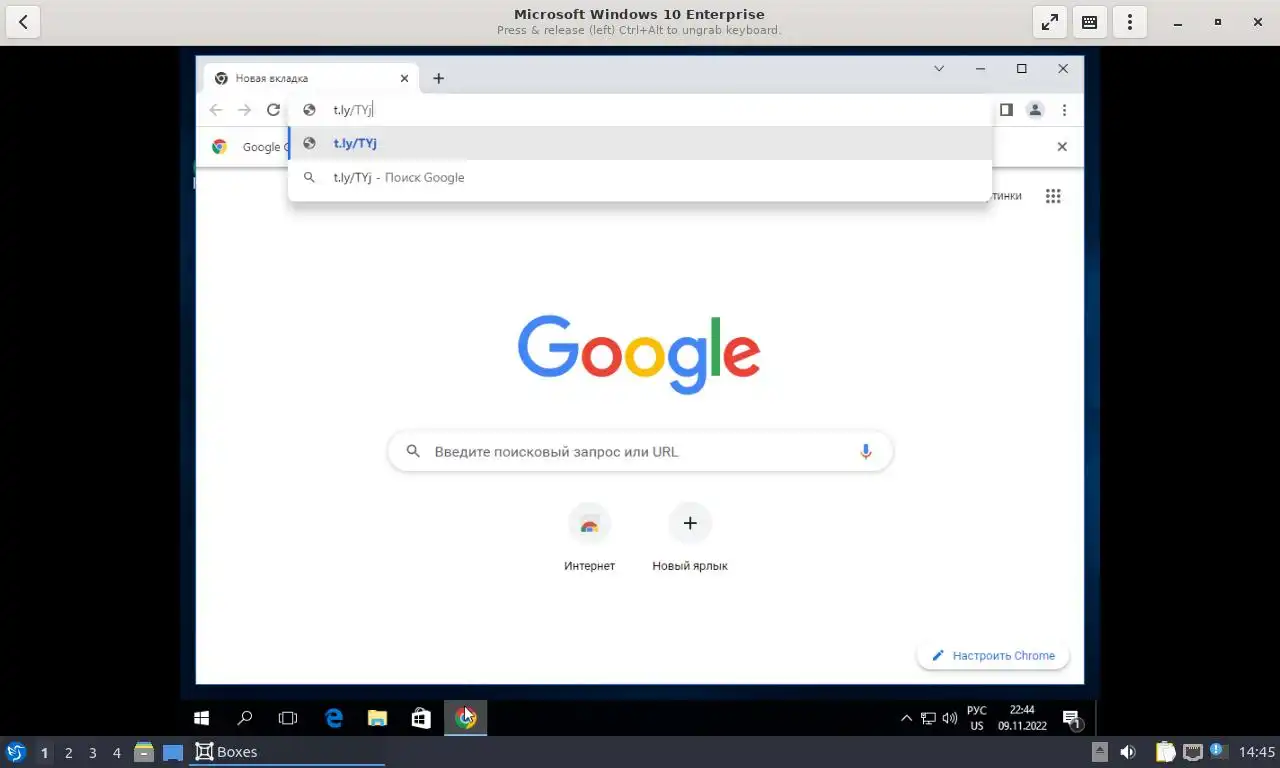Open the host clock showing 14:45

tap(1257, 752)
